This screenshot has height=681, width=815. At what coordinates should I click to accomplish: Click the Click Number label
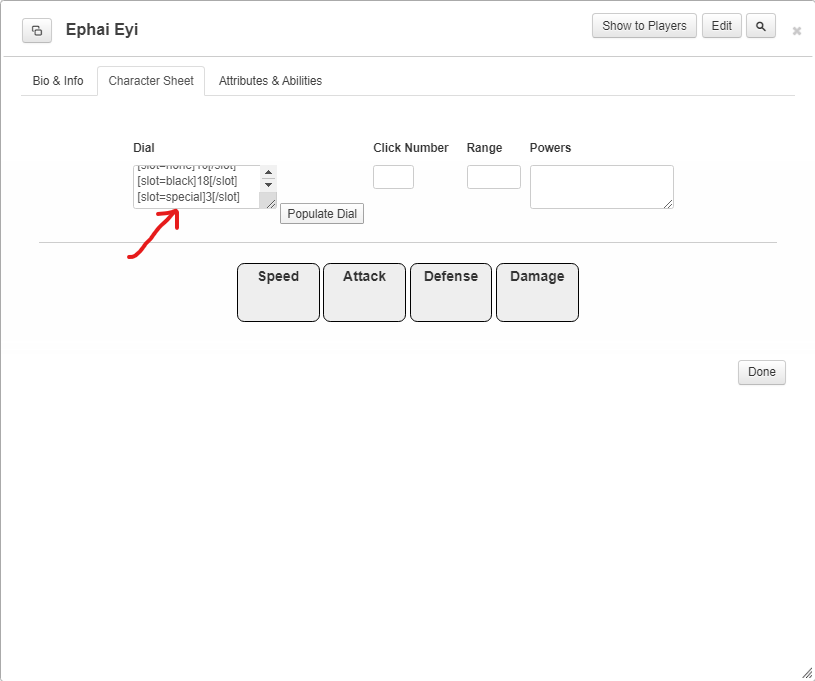(411, 148)
